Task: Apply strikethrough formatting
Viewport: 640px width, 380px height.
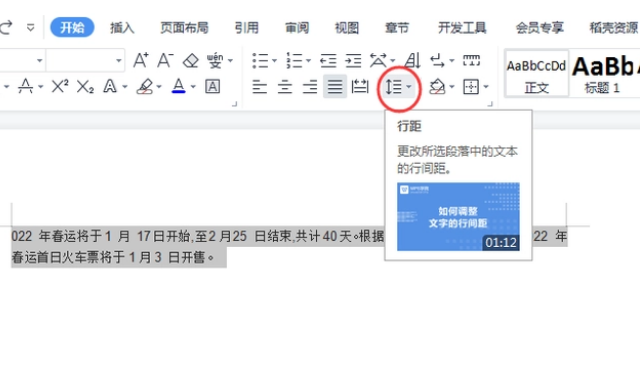Action: pos(25,86)
